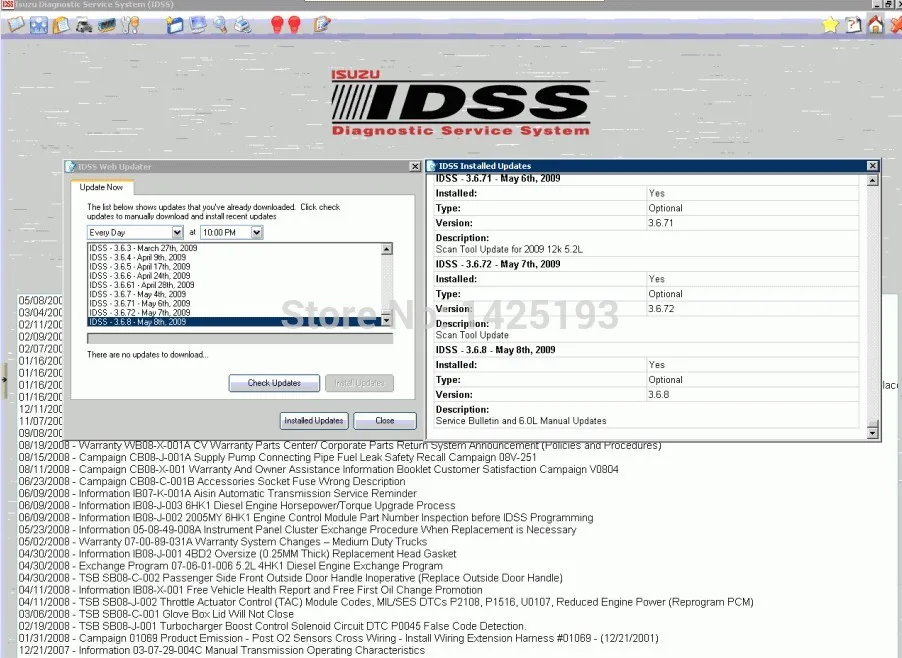This screenshot has height=658, width=902.
Task: Close the IDSS Web Updater dialog
Action: [x=415, y=166]
